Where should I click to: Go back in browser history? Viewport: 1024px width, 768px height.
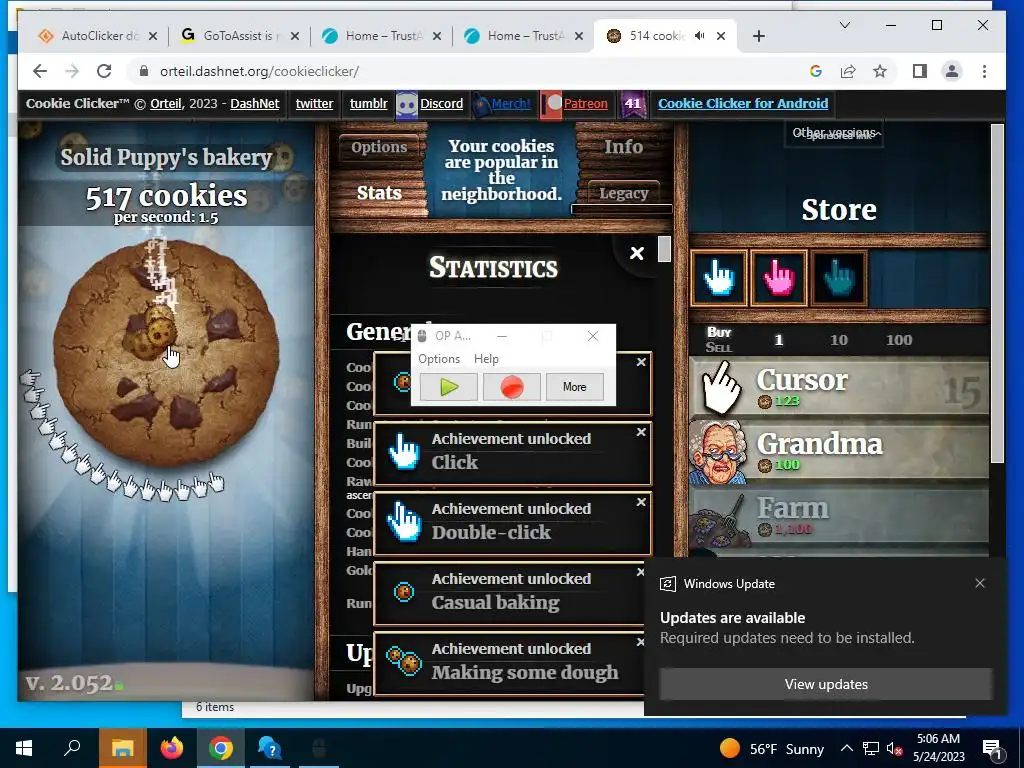pyautogui.click(x=40, y=71)
